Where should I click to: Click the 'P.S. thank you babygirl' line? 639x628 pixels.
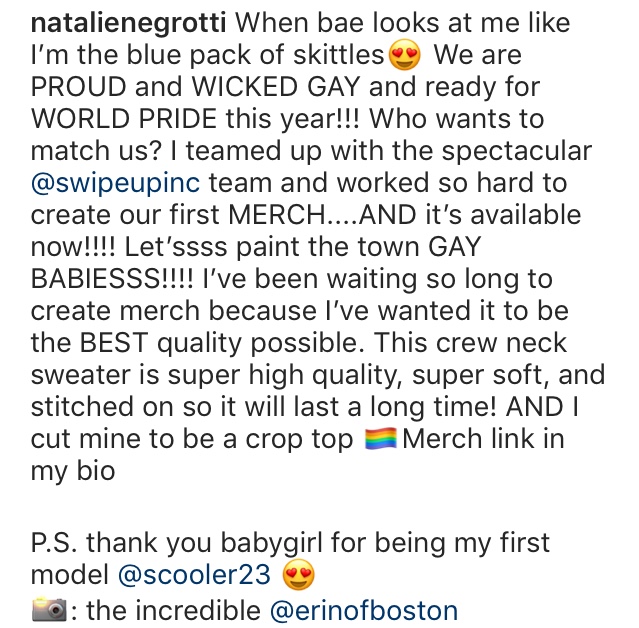click(291, 543)
